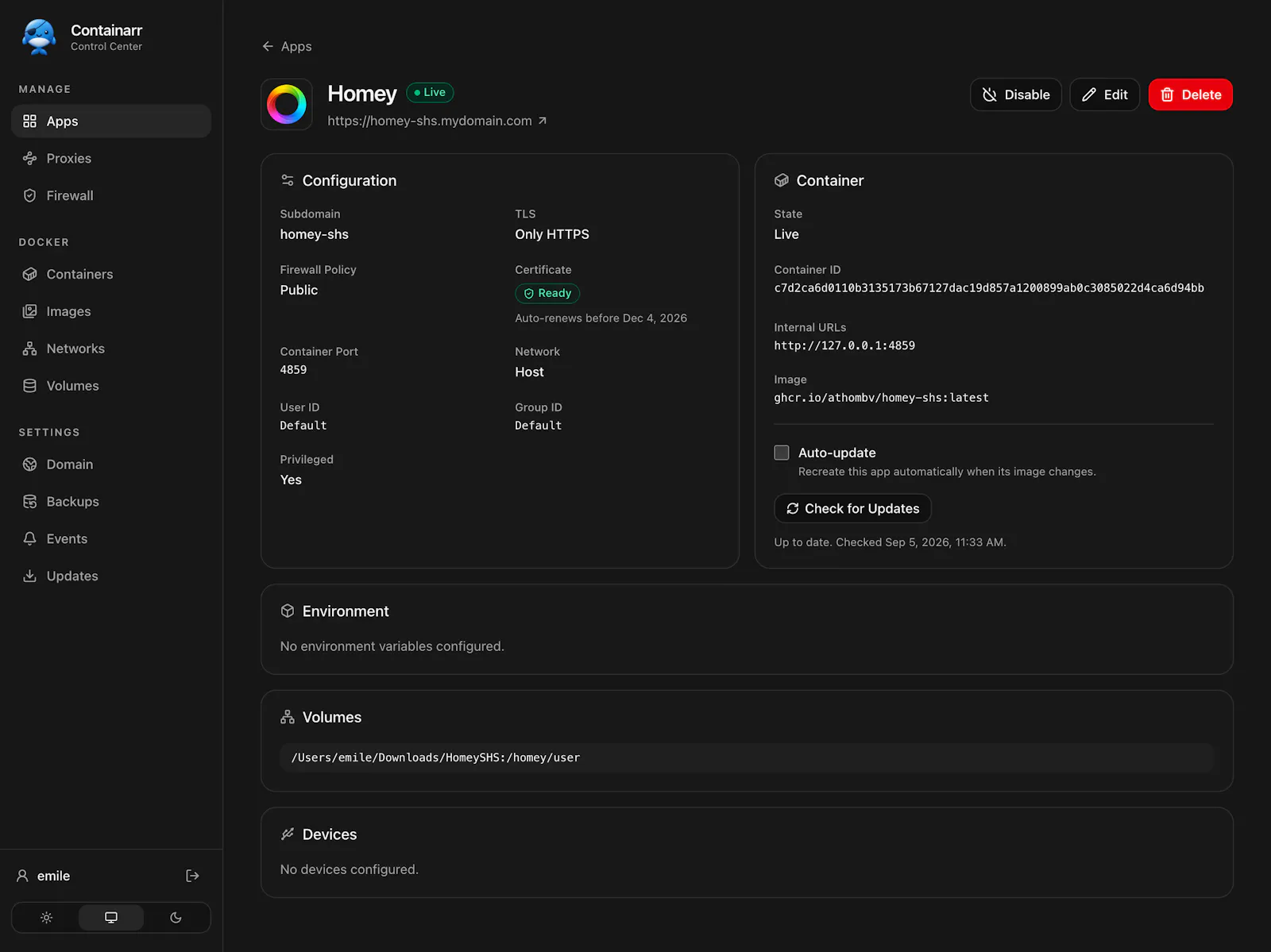Go back to Apps via arrow link
This screenshot has width=1271, height=952.
(287, 46)
